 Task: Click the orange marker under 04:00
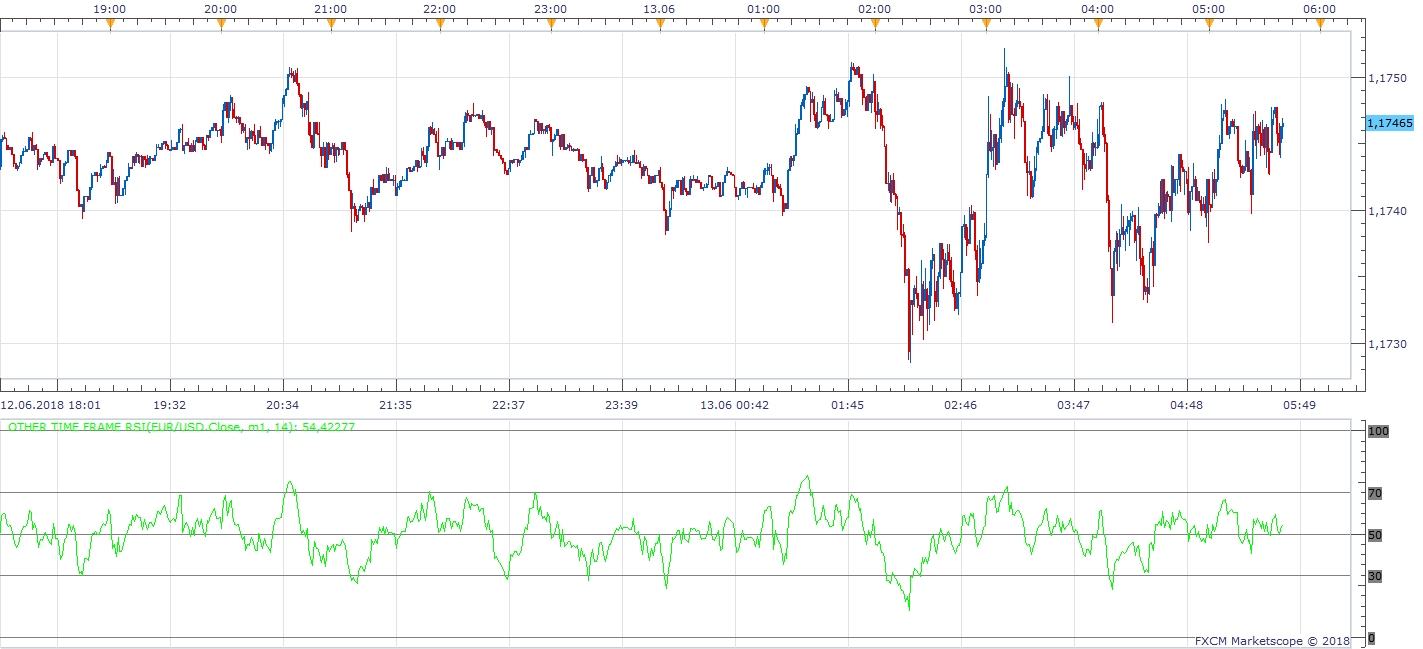pos(1098,26)
